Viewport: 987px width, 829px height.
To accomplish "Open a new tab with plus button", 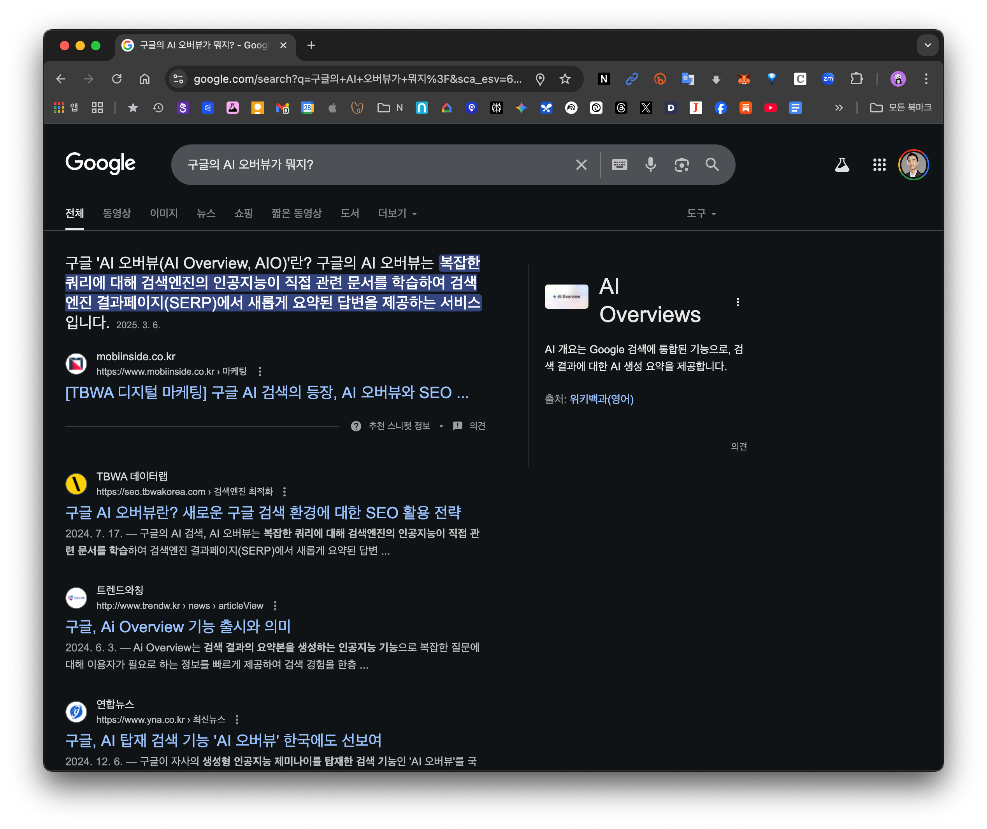I will click(x=311, y=45).
